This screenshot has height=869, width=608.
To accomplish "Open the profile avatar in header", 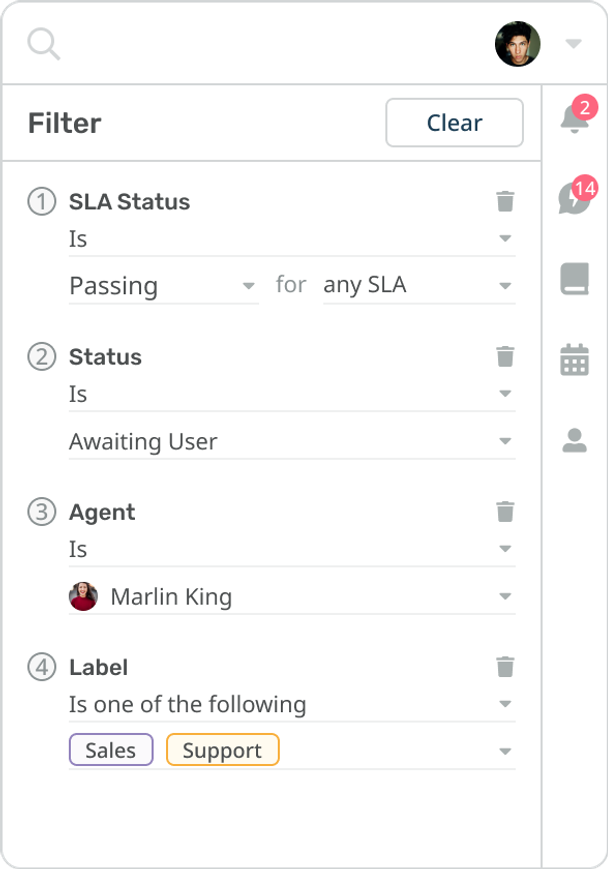I will 518,44.
